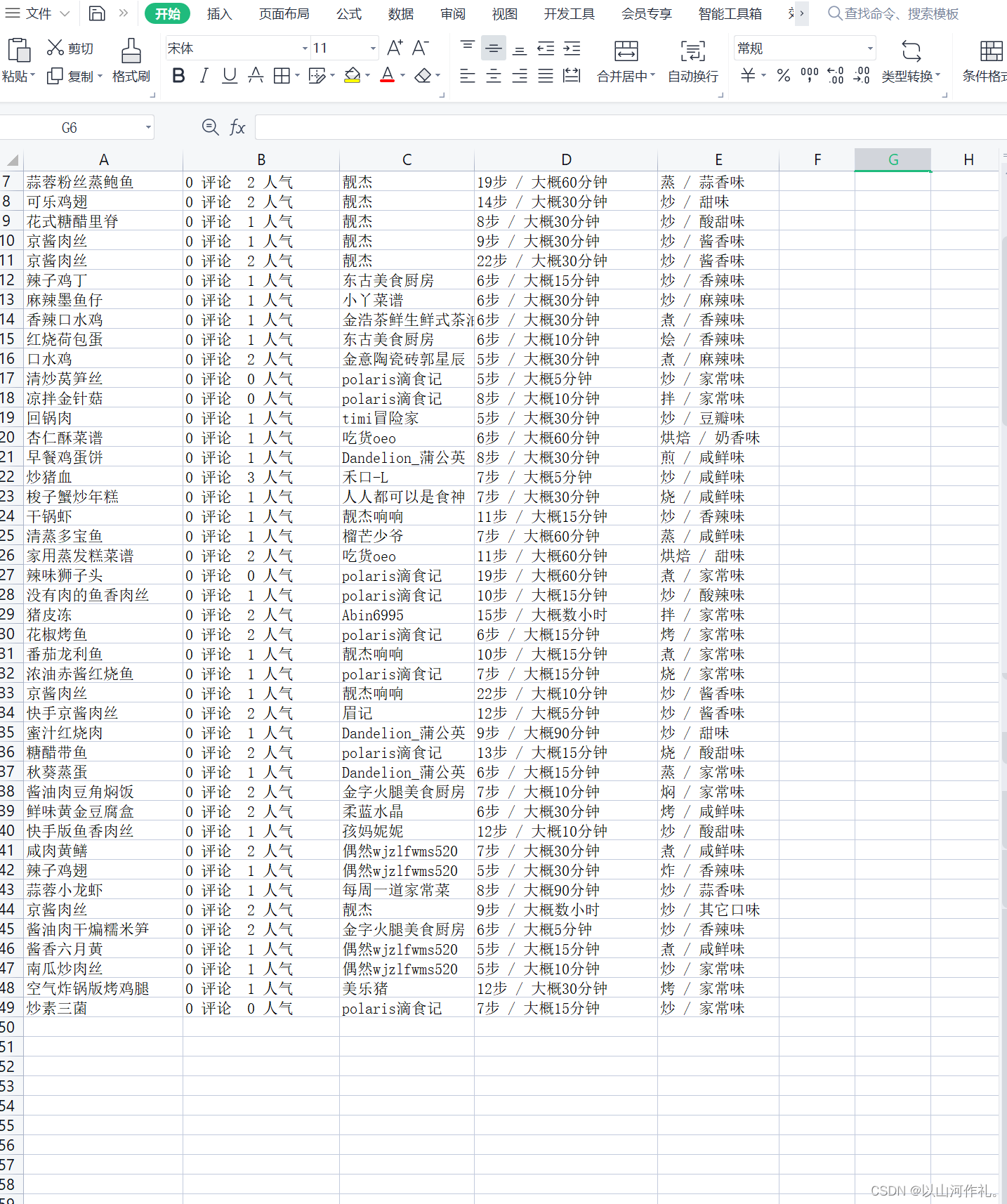1007x1204 pixels.
Task: Decrease decimal places
Action: coord(862,76)
